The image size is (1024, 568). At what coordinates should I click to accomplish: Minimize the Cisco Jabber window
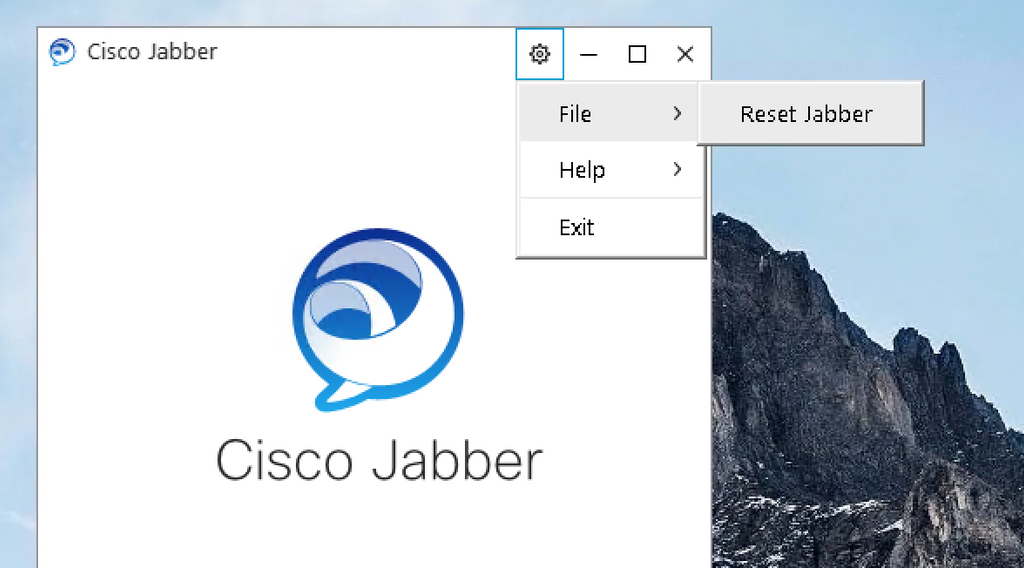pyautogui.click(x=589, y=54)
